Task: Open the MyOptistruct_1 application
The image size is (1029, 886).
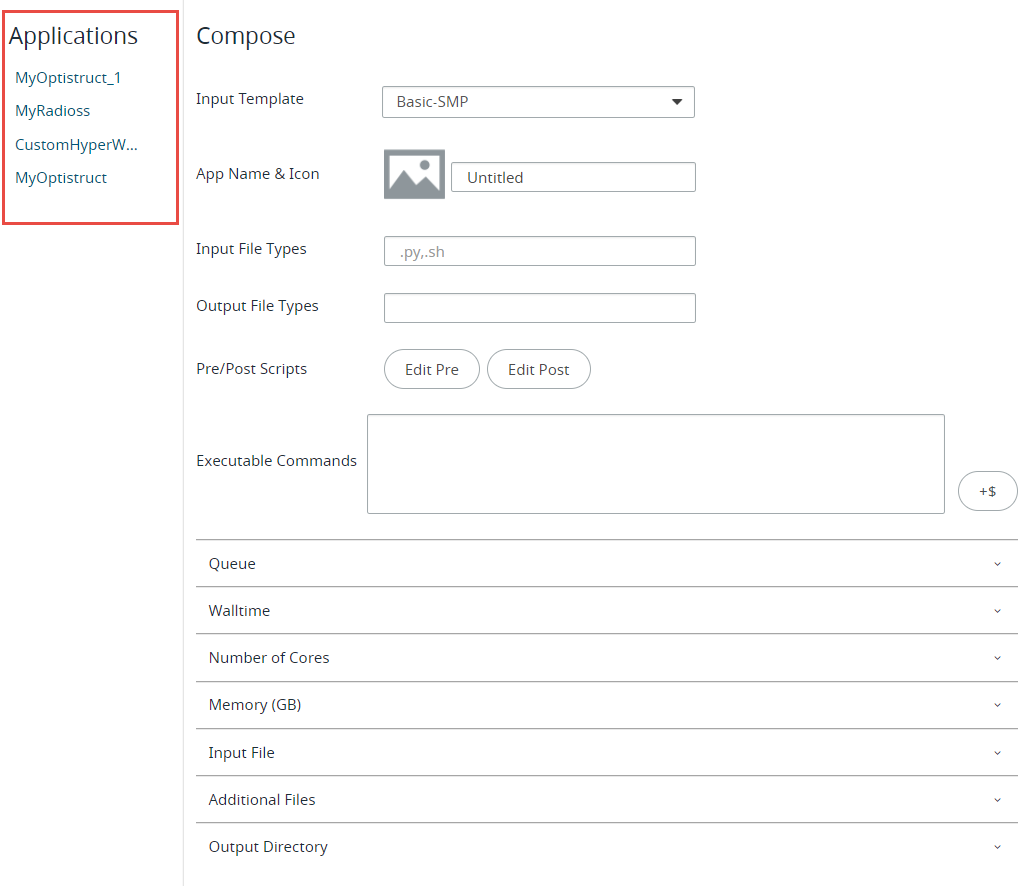Action: (68, 77)
